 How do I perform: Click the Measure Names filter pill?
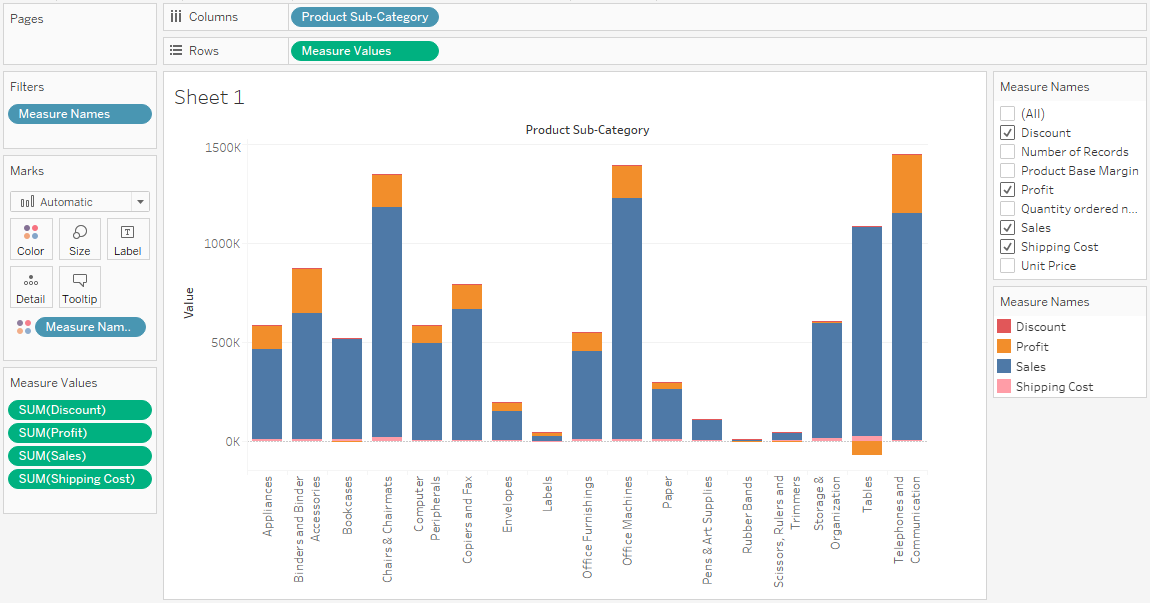79,114
